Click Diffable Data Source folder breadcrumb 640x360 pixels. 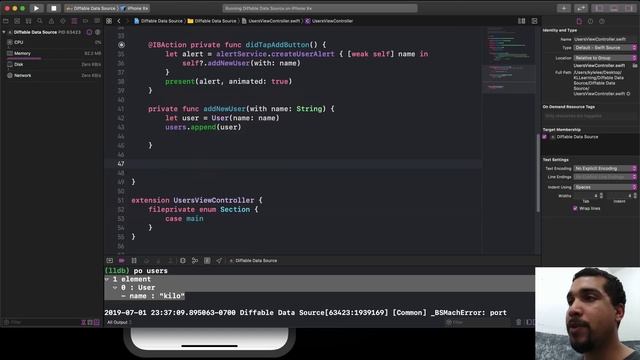(212, 21)
